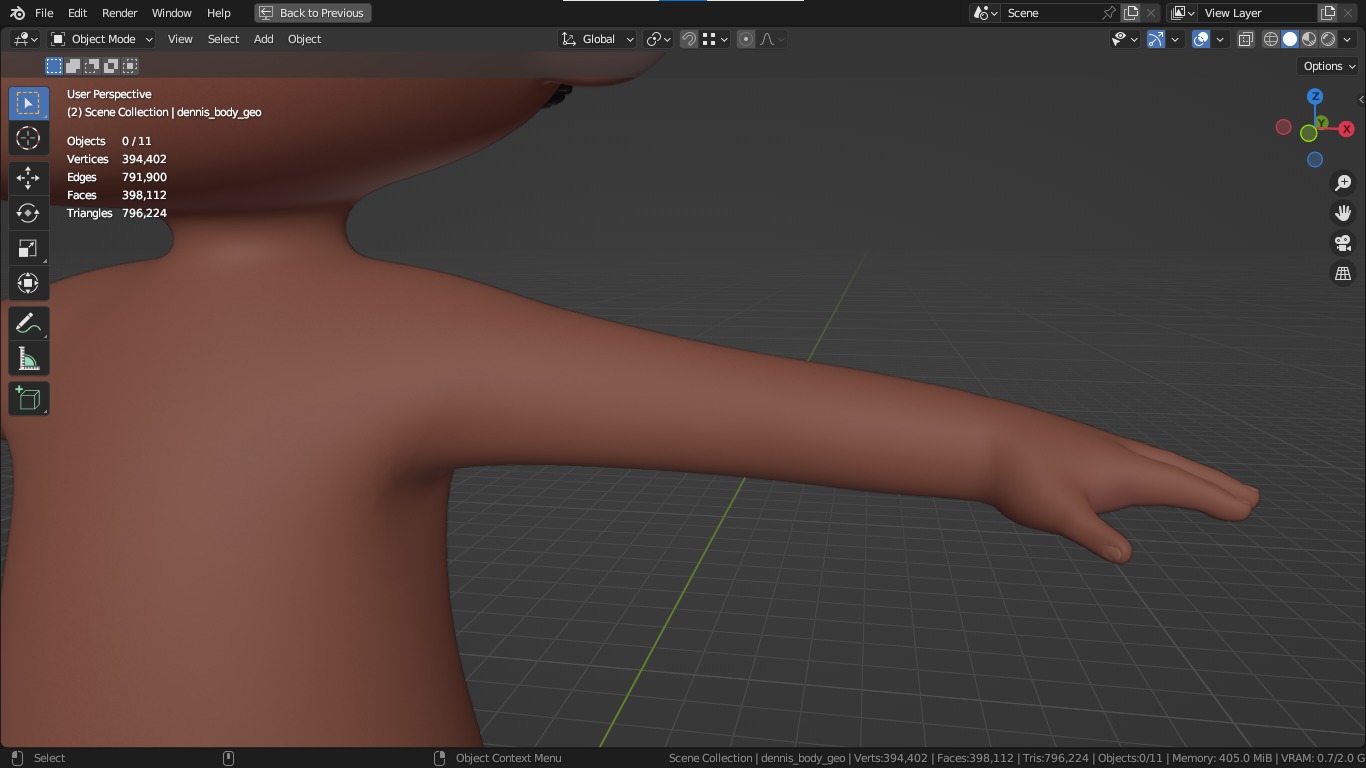Viewport: 1366px width, 768px height.
Task: Toggle X-Ray mode
Action: [x=1245, y=39]
